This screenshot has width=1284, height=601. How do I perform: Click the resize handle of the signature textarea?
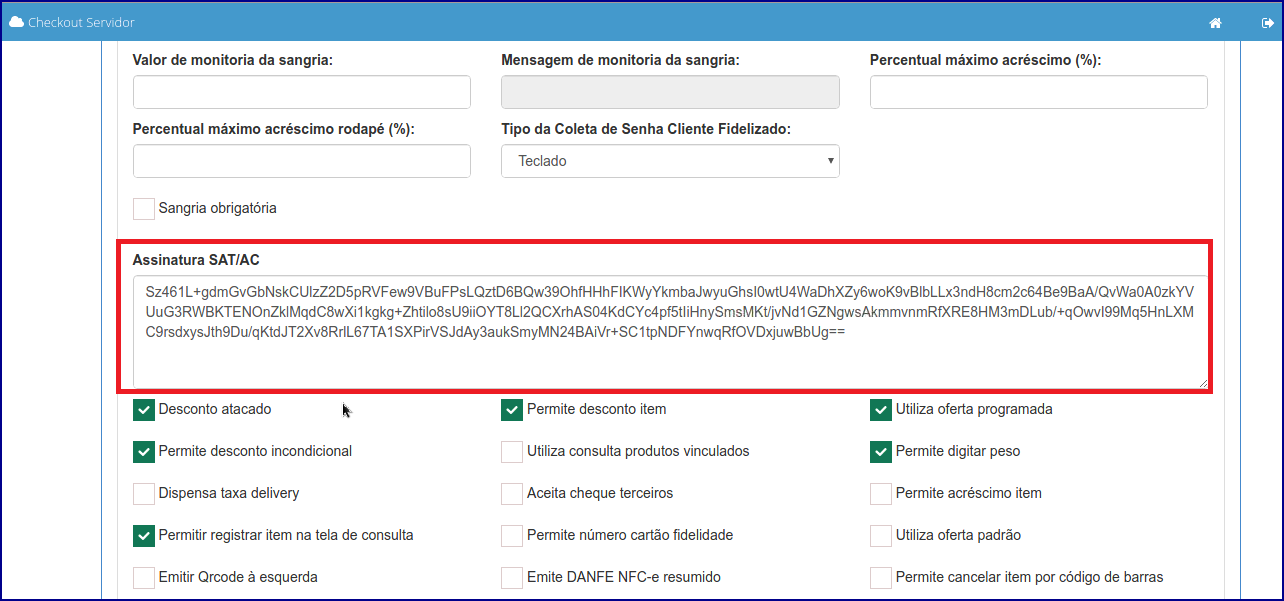pyautogui.click(x=1203, y=381)
